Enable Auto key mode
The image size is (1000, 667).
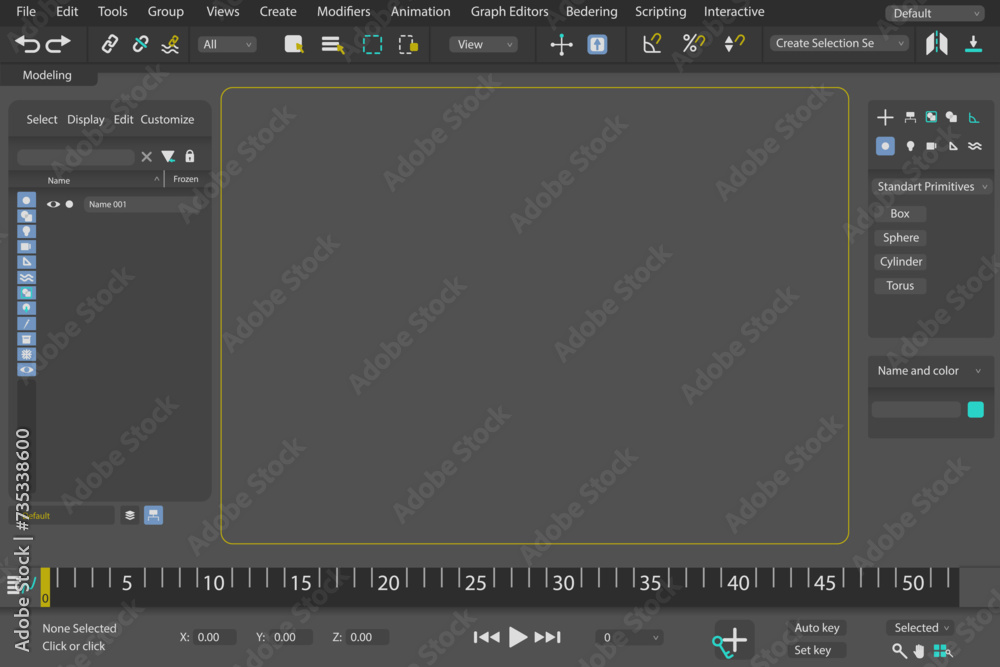click(816, 627)
